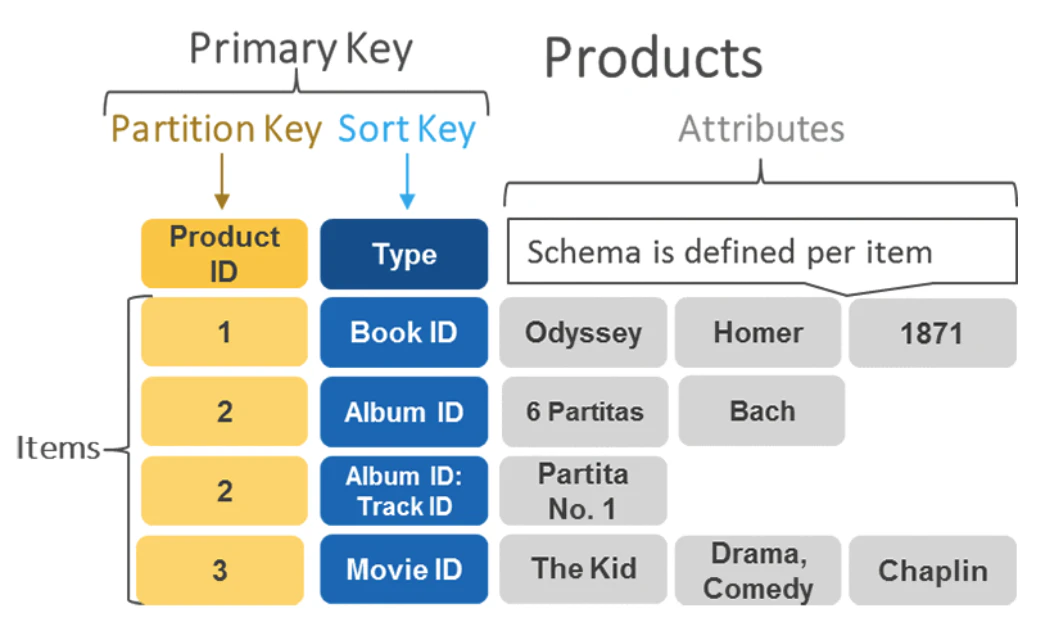Click the Partita No. 1 box

584,491
